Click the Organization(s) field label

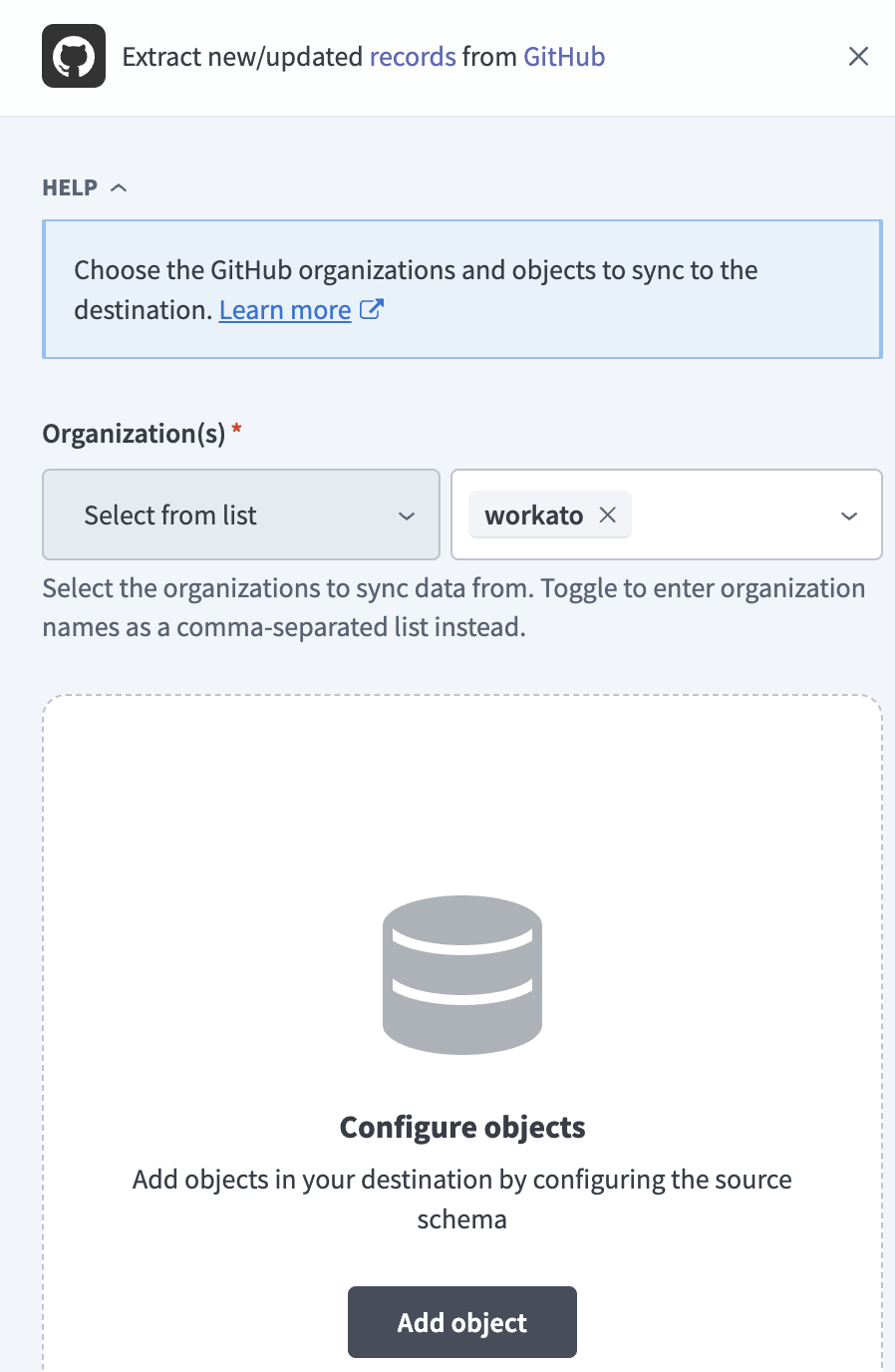tap(135, 434)
